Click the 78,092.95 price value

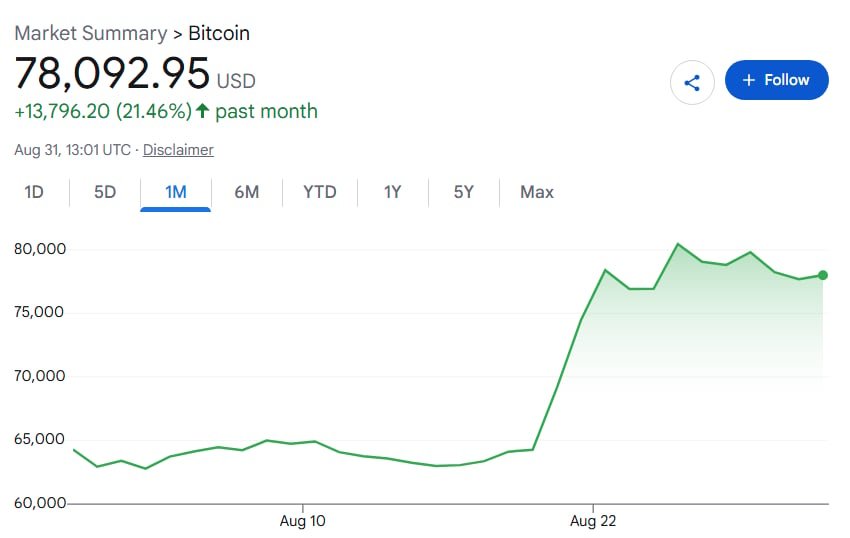[x=112, y=73]
